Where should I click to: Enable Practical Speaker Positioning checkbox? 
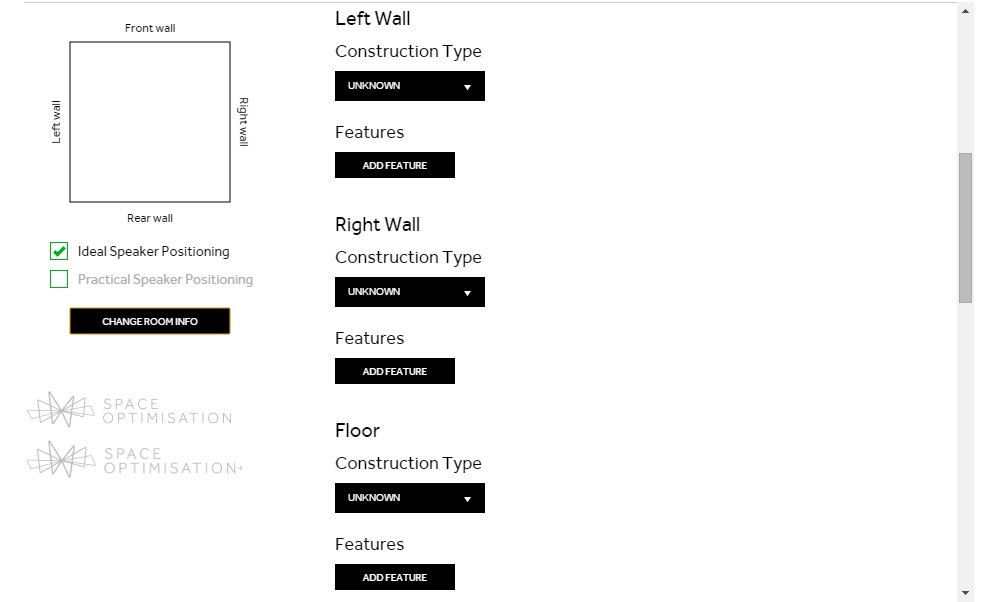59,279
